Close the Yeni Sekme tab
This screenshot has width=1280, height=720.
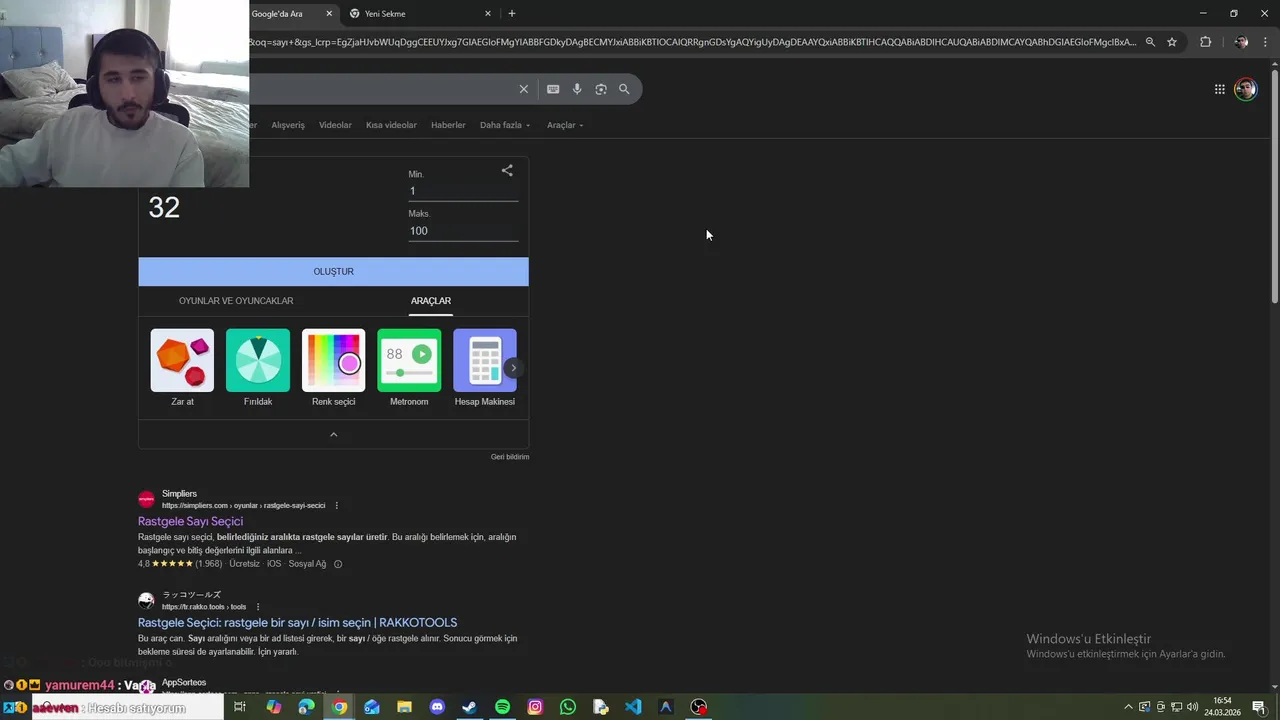(x=488, y=14)
